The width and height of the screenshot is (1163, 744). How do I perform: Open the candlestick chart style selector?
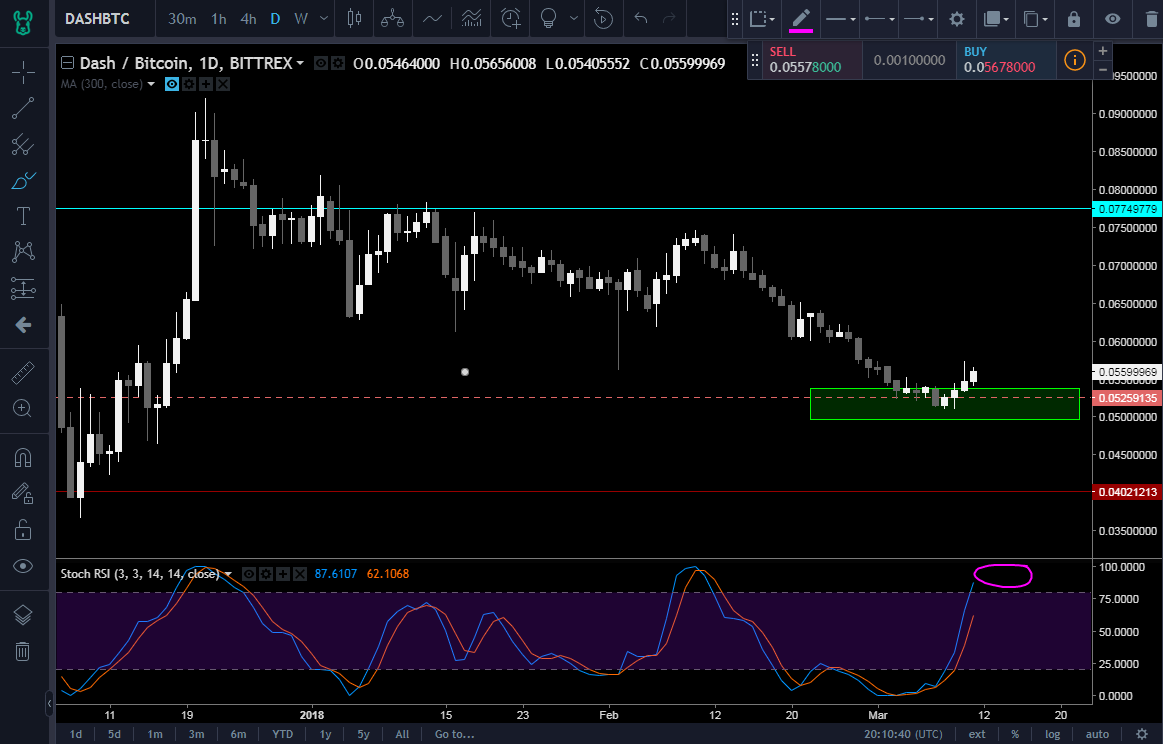[x=354, y=19]
